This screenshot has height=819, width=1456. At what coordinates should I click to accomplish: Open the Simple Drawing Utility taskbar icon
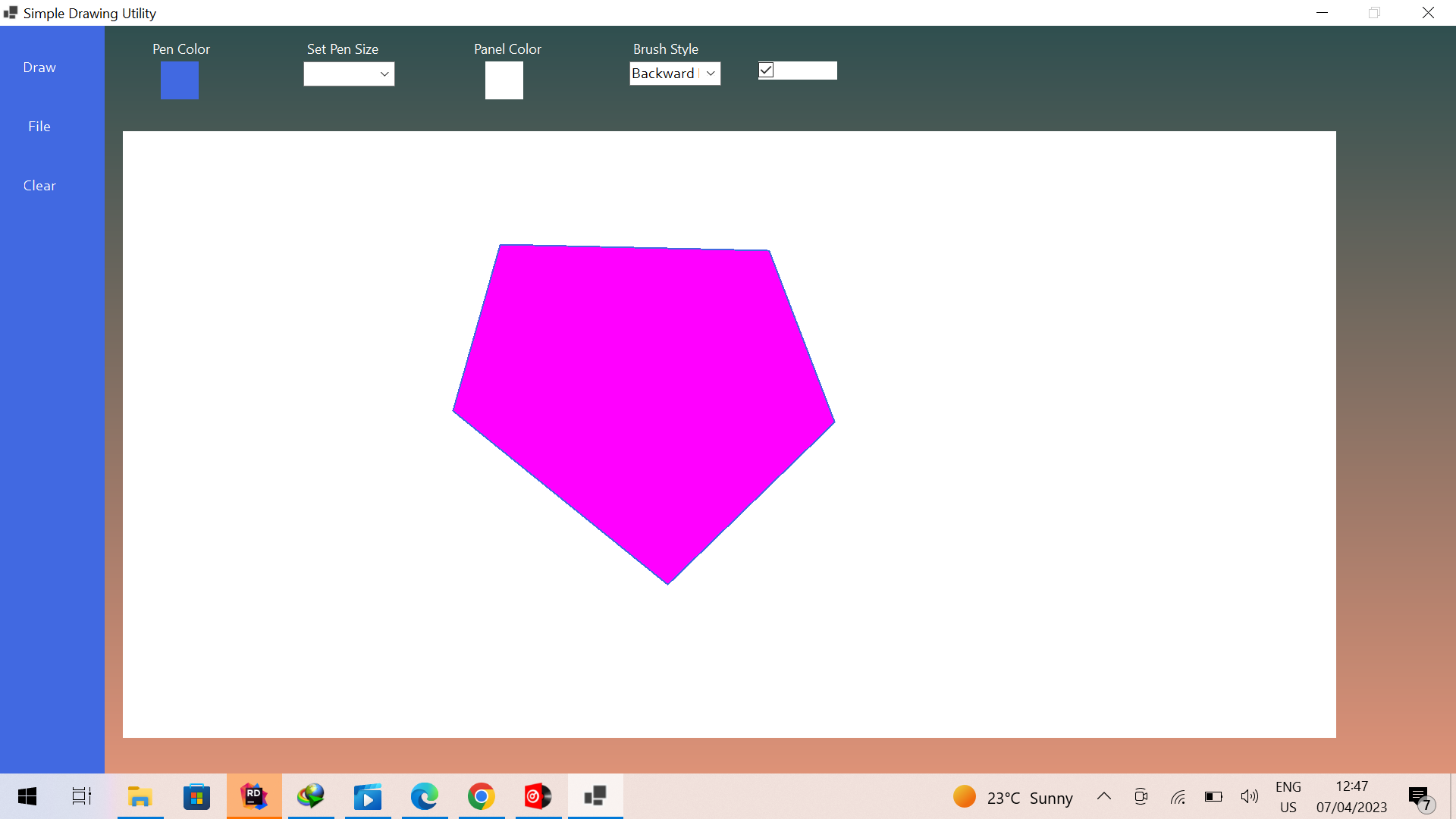[595, 796]
